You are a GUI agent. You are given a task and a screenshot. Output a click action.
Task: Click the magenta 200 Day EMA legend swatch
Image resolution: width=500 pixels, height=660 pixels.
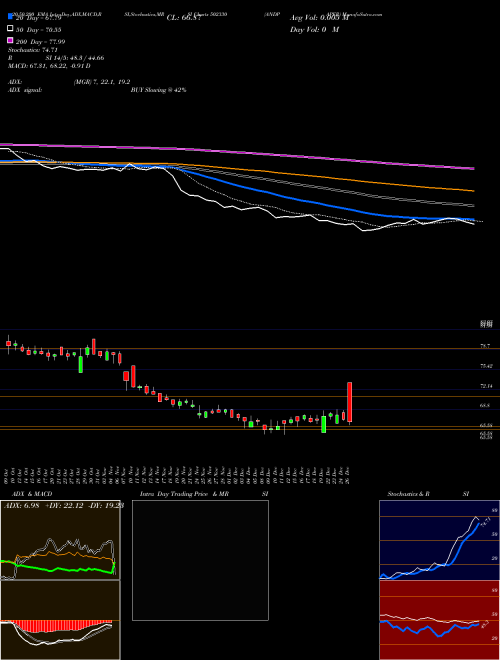[10, 40]
